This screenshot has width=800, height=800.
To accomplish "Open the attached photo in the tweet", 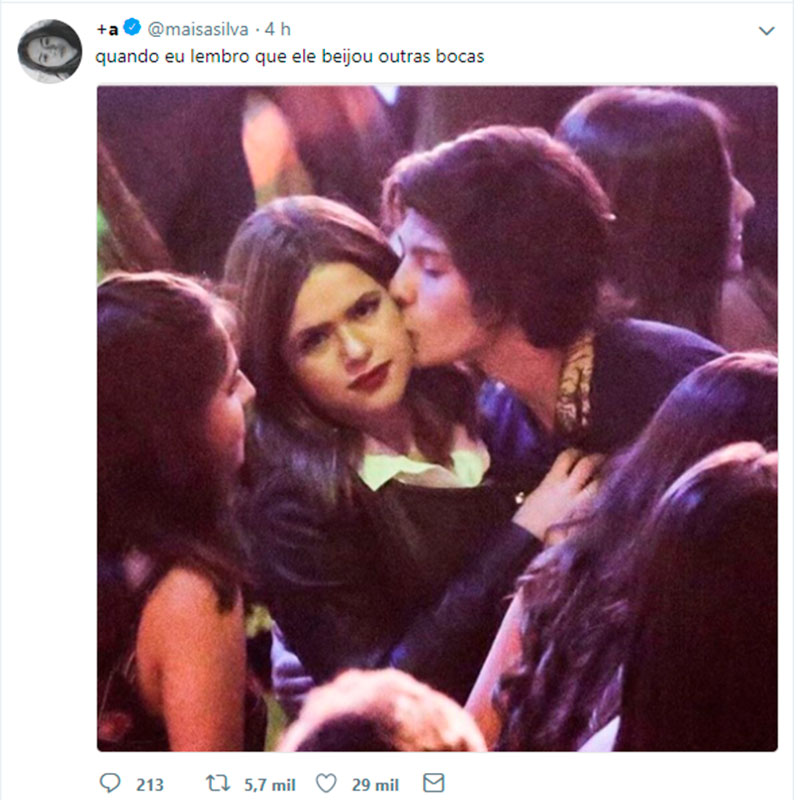I will (x=437, y=418).
